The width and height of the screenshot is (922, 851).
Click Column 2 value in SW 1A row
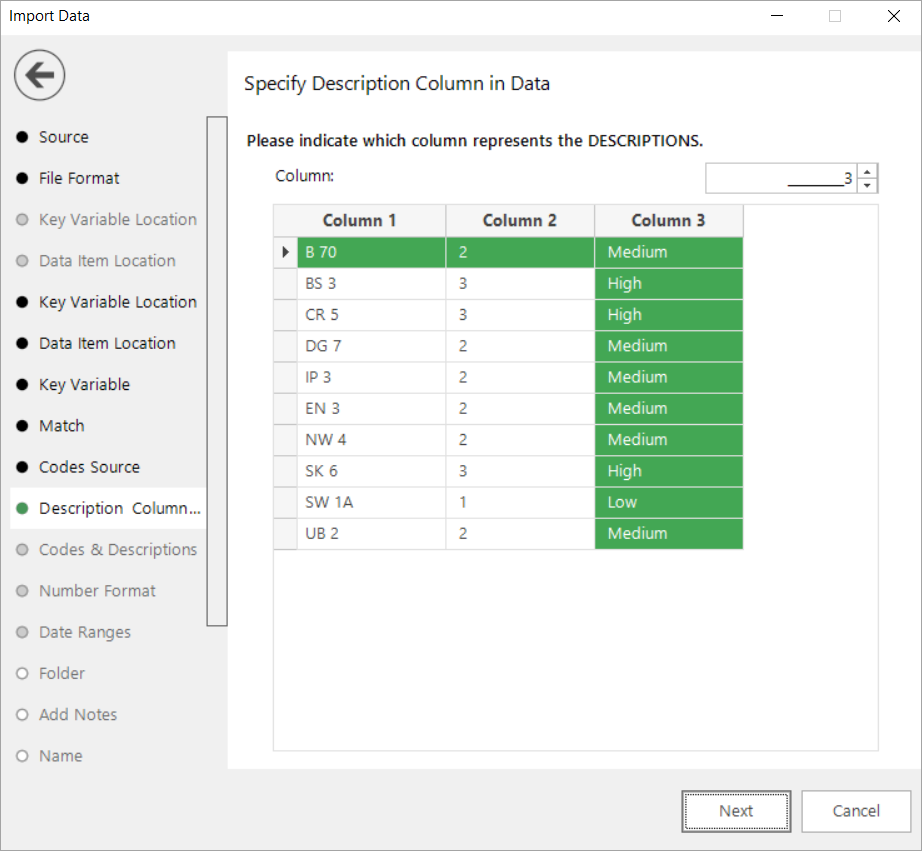520,502
